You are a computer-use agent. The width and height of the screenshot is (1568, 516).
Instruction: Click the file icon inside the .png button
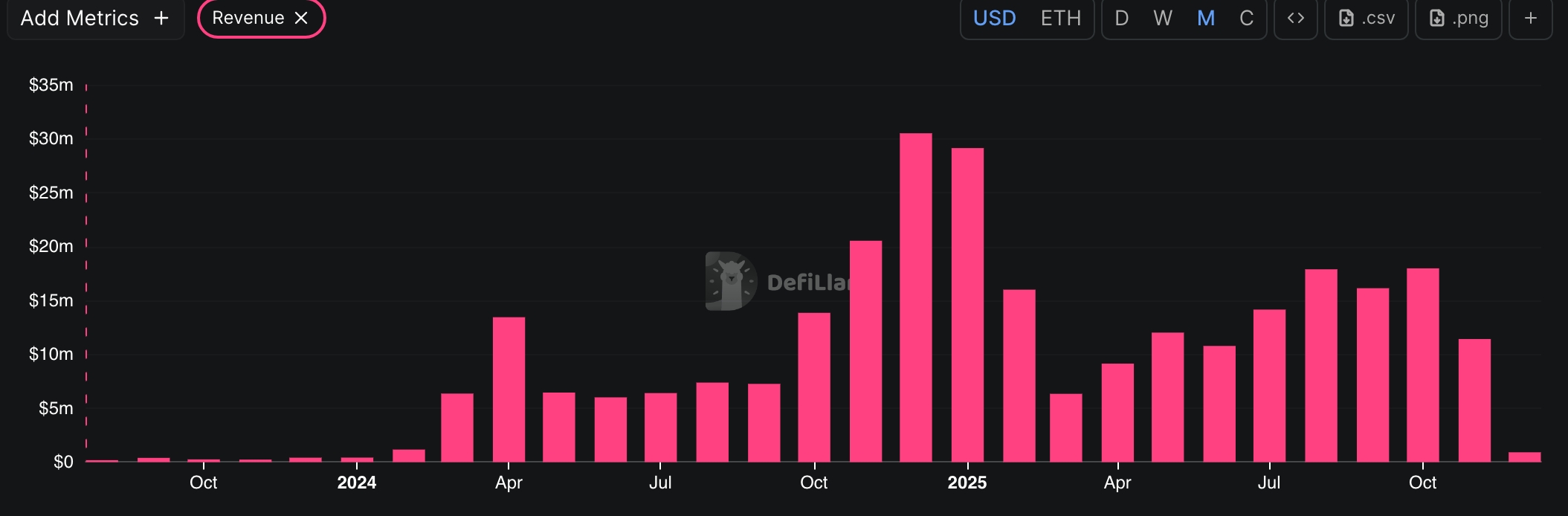(x=1438, y=18)
